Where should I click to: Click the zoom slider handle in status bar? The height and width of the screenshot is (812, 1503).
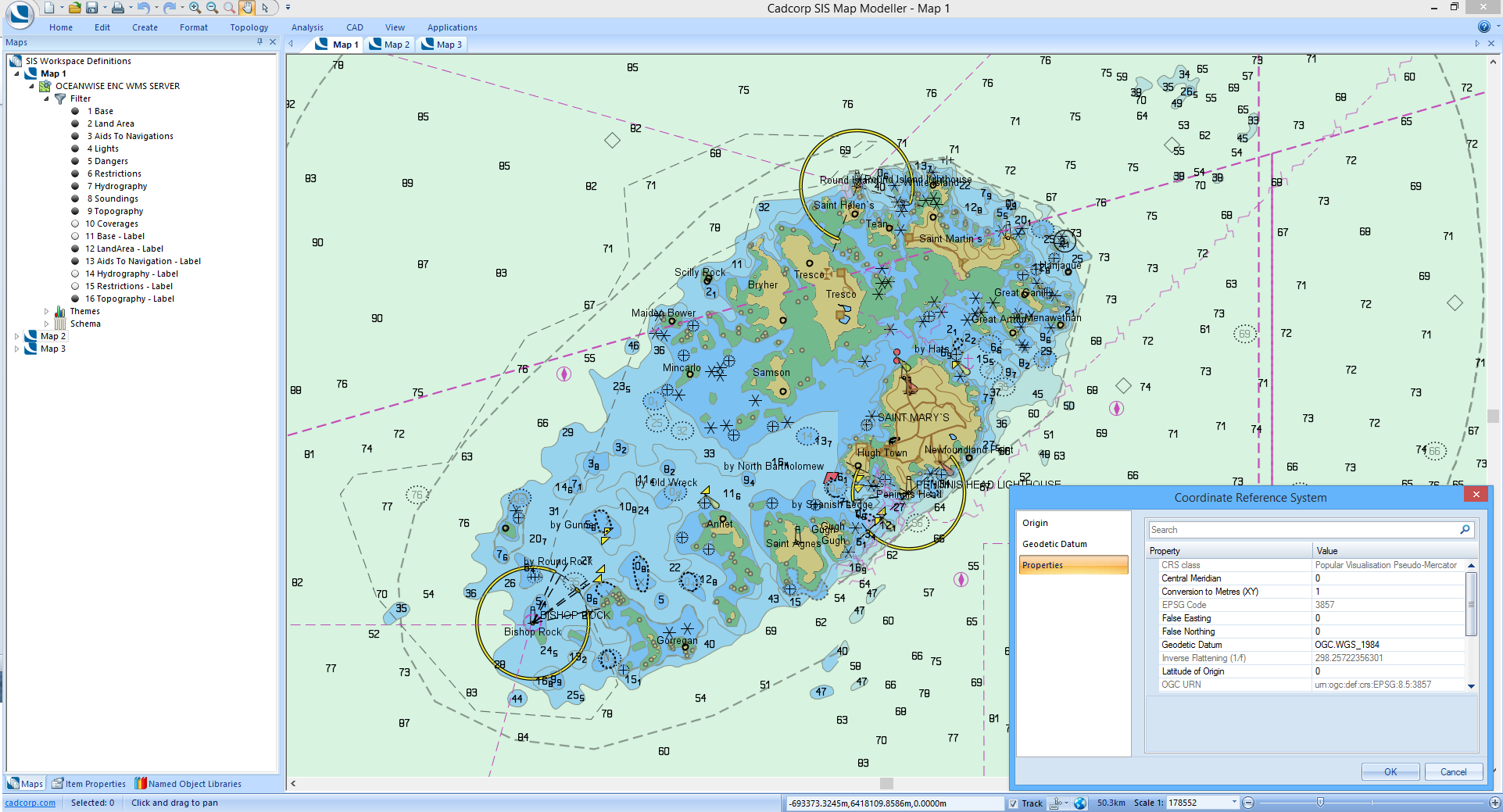pos(1320,803)
